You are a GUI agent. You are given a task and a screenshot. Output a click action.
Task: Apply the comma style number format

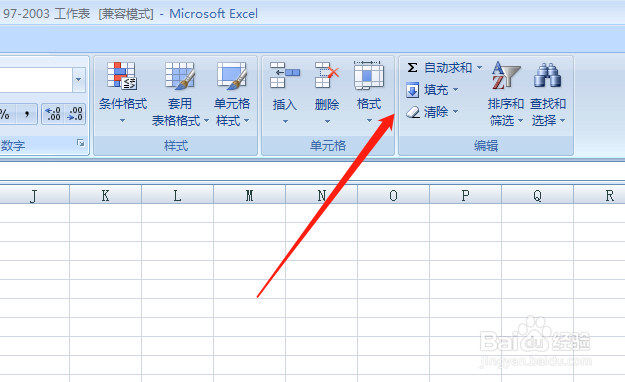click(x=27, y=114)
